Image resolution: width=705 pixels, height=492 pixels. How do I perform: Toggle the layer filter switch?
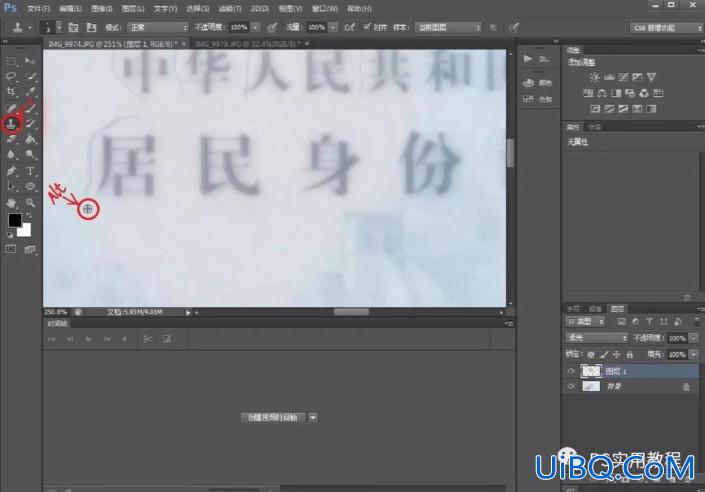697,322
